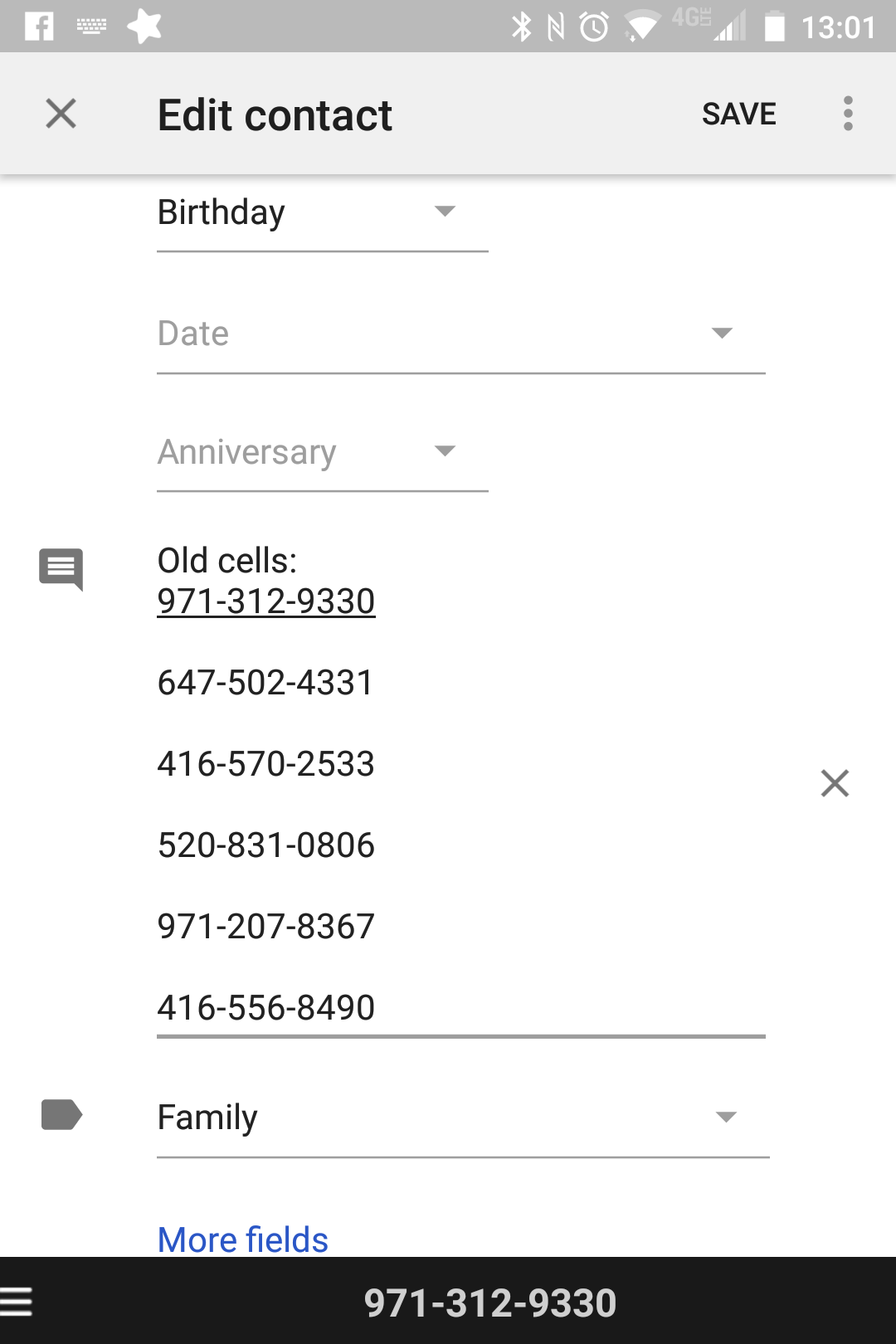Open the More fields link
The width and height of the screenshot is (896, 1344).
pos(243,1239)
